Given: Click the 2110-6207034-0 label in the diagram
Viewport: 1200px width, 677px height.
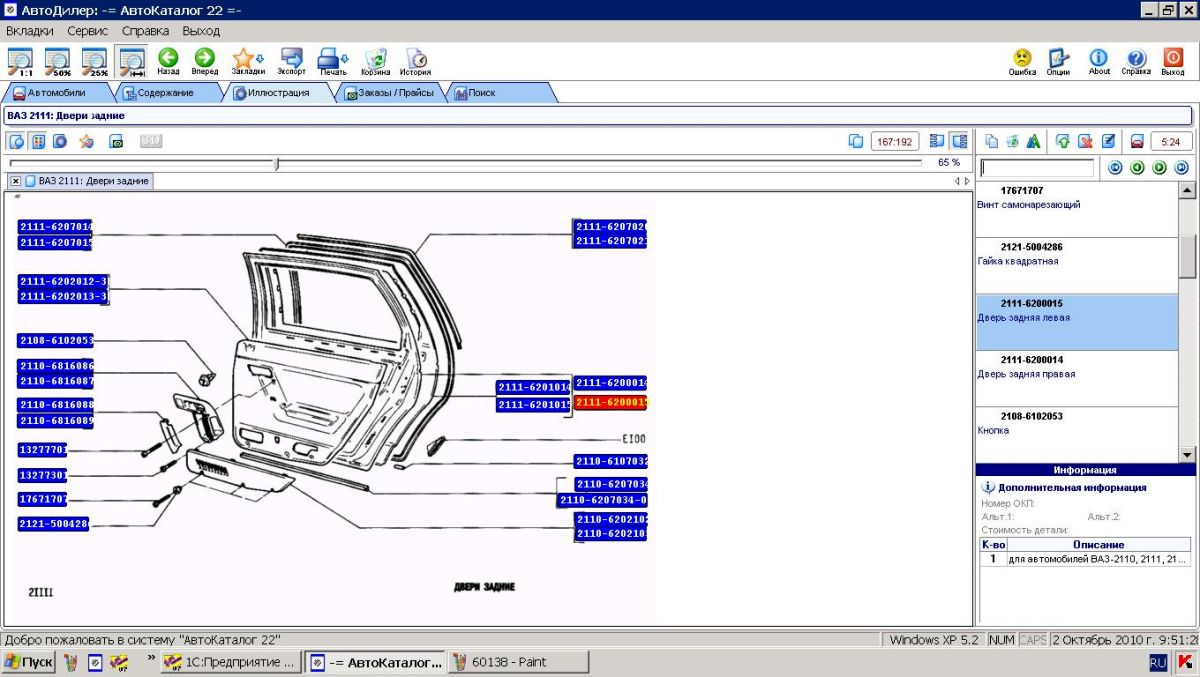Looking at the screenshot, I should tap(602, 500).
